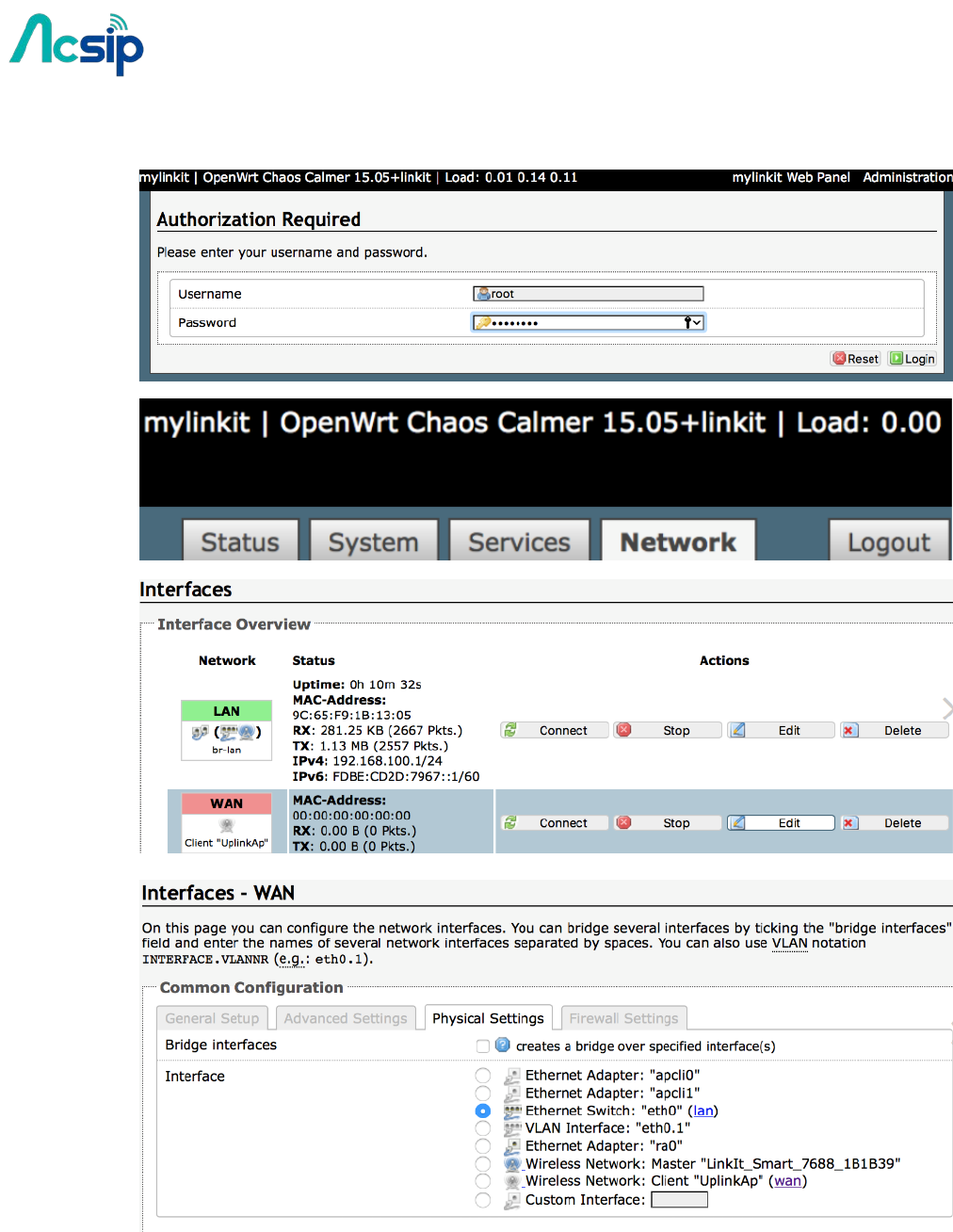Open the General Setup tab

click(x=212, y=1018)
